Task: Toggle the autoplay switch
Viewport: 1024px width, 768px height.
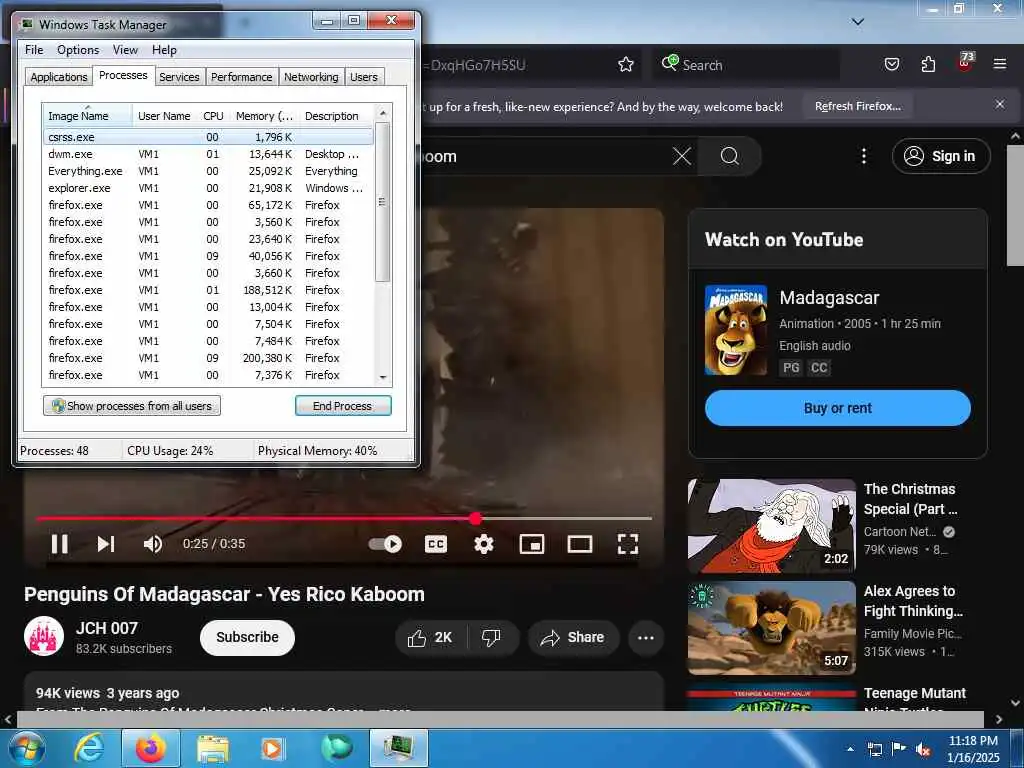Action: [x=385, y=544]
